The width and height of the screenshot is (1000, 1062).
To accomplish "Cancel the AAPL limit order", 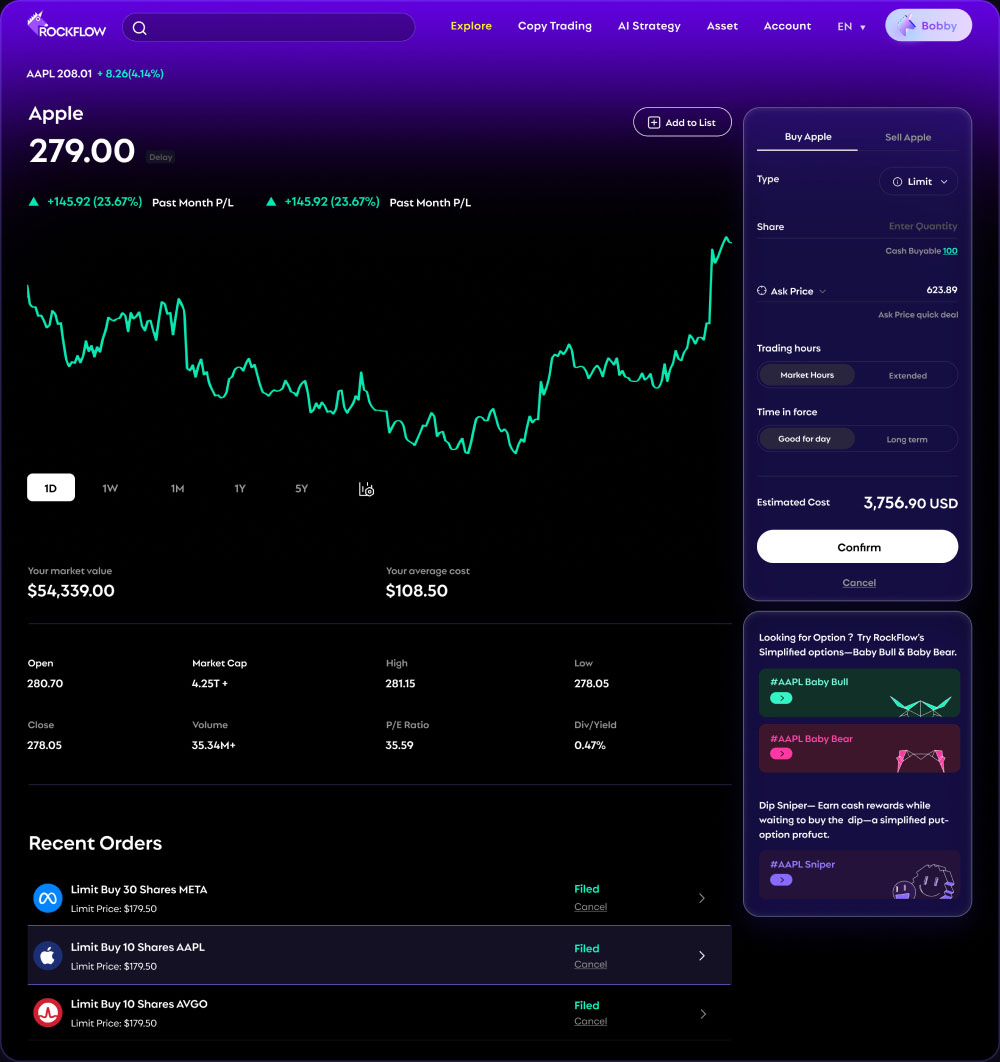I will pyautogui.click(x=590, y=964).
